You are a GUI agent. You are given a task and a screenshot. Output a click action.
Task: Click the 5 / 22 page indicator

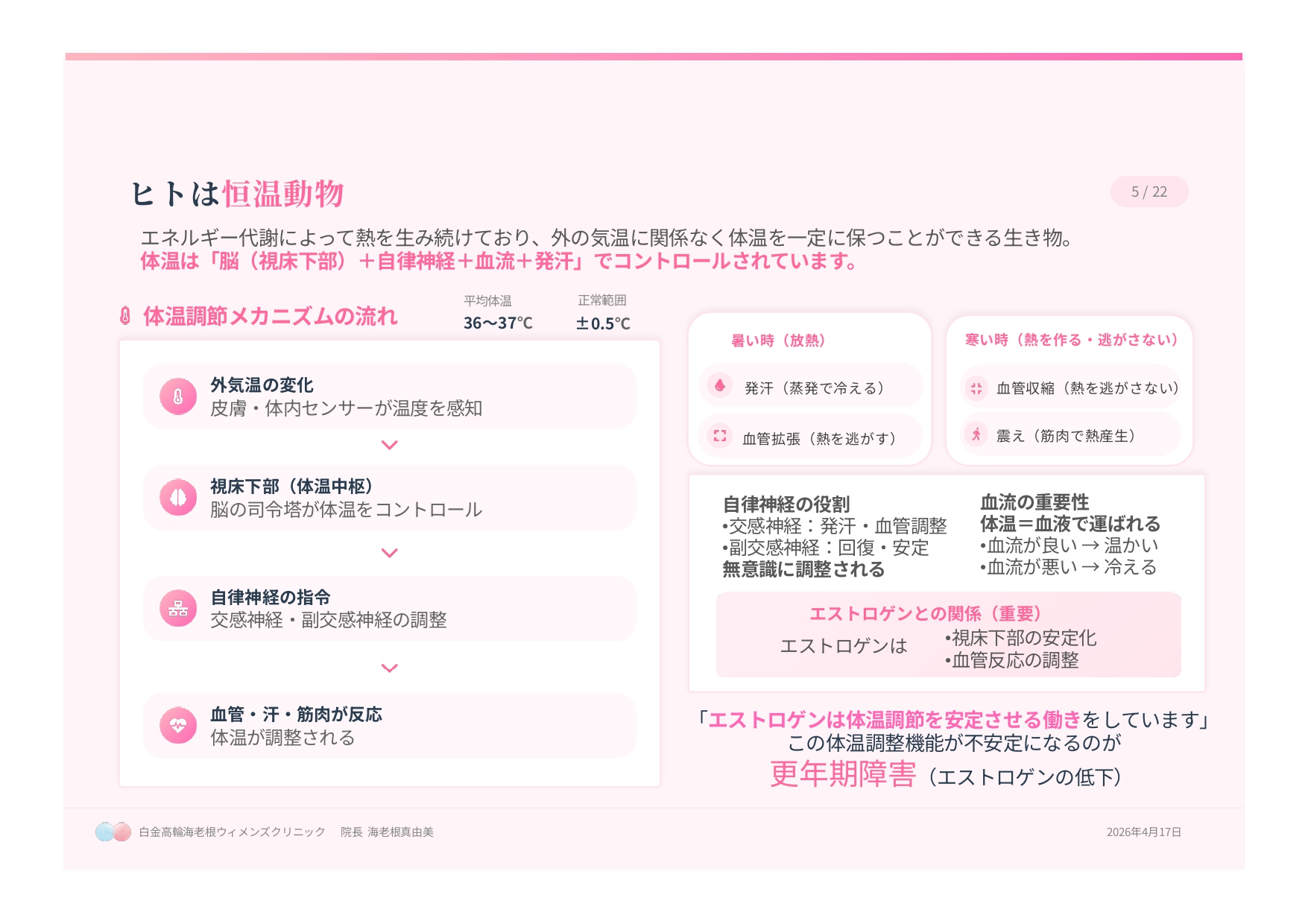pyautogui.click(x=1149, y=192)
